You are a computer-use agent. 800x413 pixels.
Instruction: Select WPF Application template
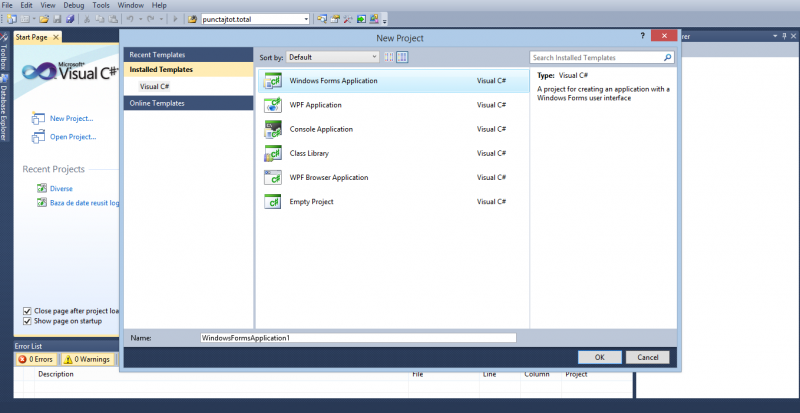coord(393,105)
